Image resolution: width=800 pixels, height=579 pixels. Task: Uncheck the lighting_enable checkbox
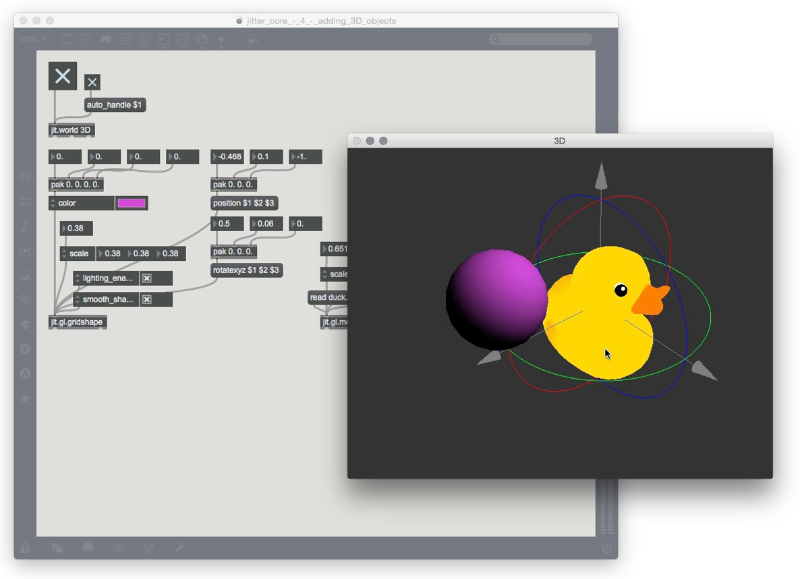click(x=146, y=278)
